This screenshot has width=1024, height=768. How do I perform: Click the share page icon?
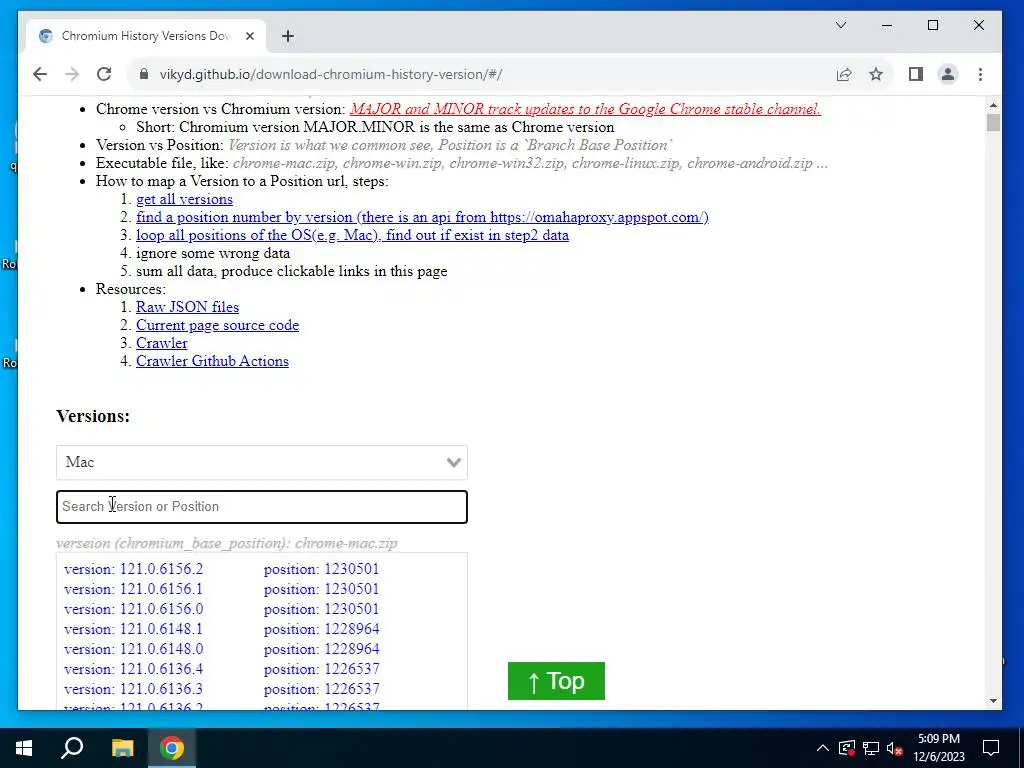[844, 74]
